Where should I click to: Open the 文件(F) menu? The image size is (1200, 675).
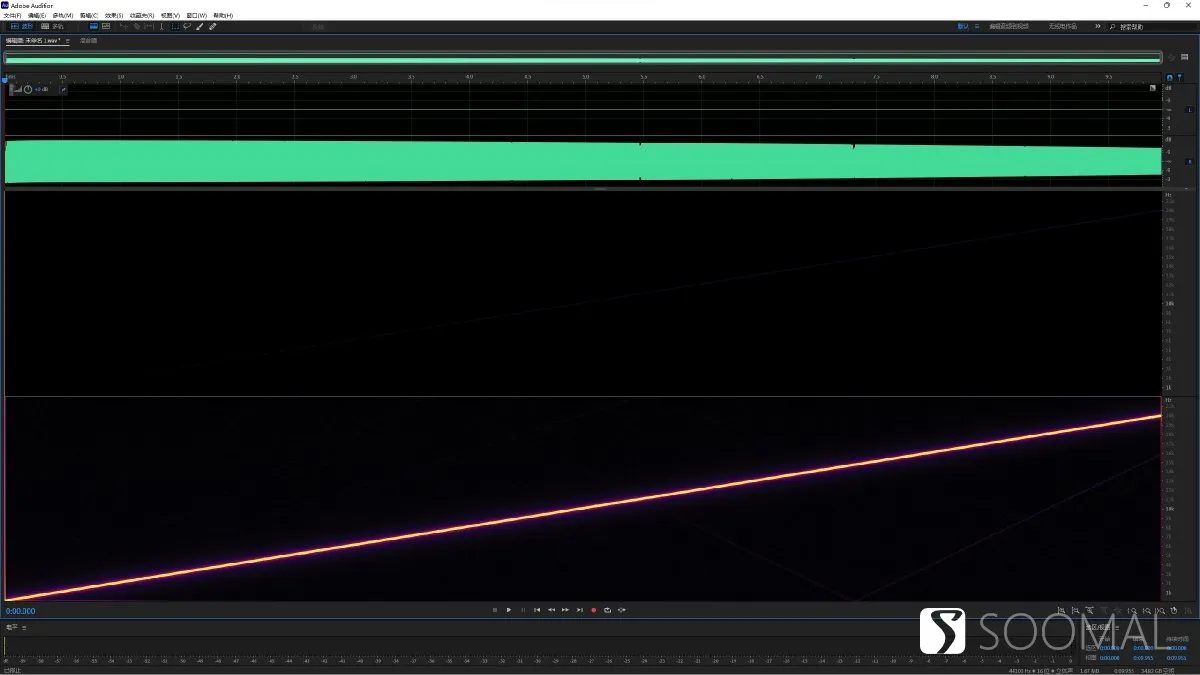tap(12, 16)
